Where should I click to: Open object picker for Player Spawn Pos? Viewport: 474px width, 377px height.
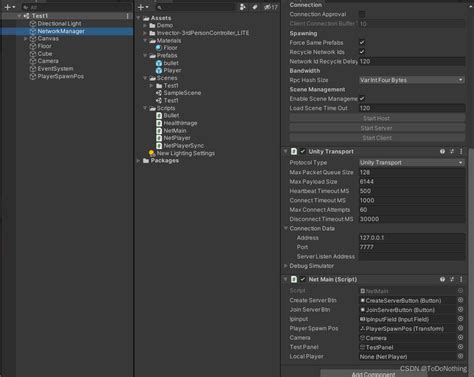point(460,328)
